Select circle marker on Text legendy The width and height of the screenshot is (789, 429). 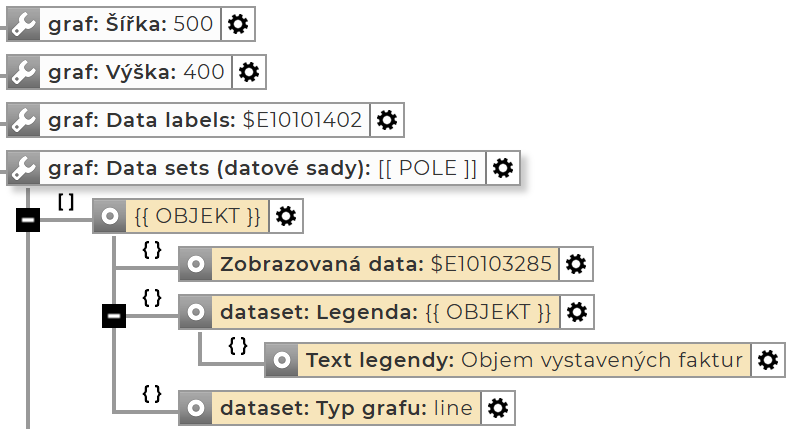pyautogui.click(x=283, y=360)
